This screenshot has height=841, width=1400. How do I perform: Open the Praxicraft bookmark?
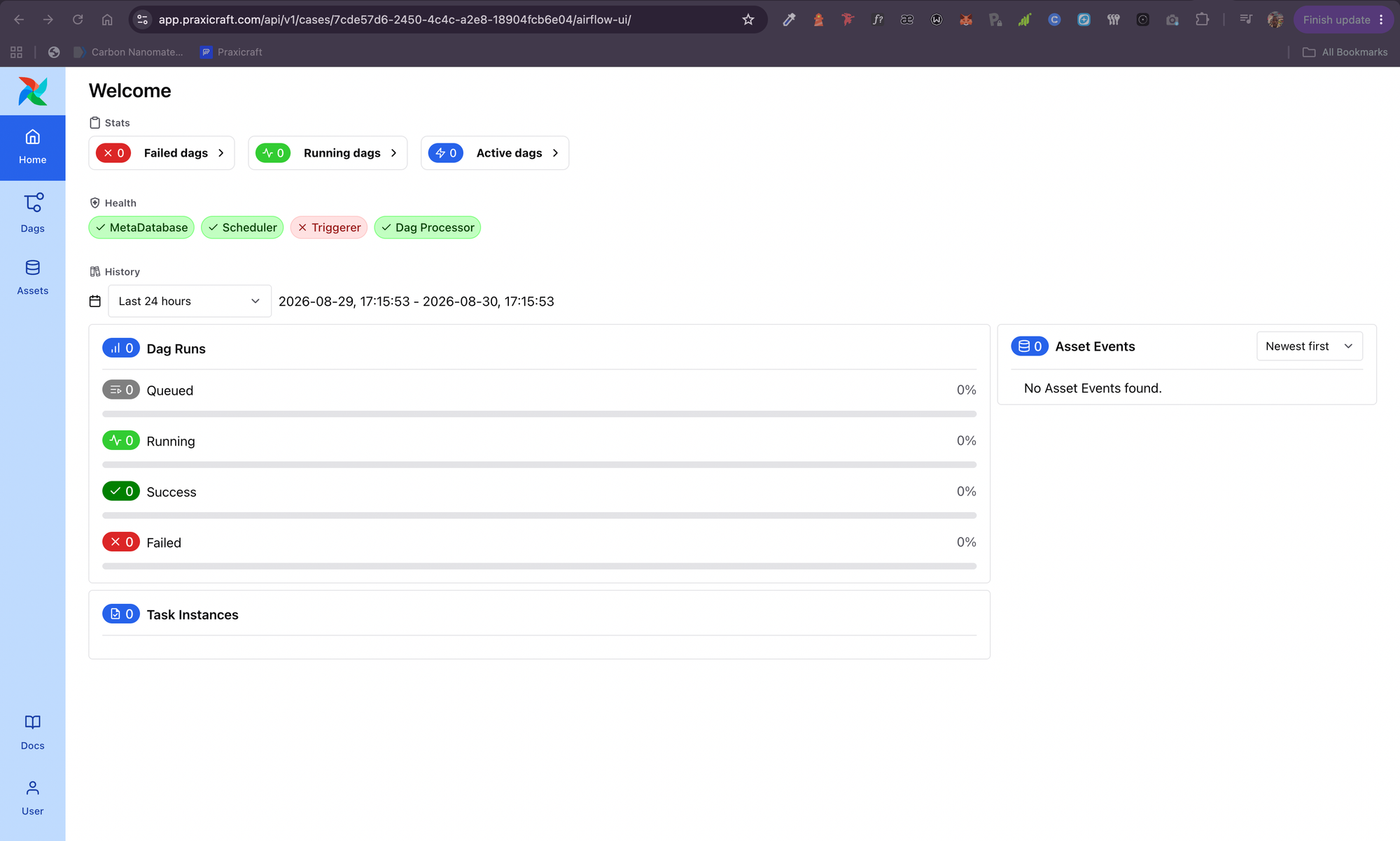(231, 52)
